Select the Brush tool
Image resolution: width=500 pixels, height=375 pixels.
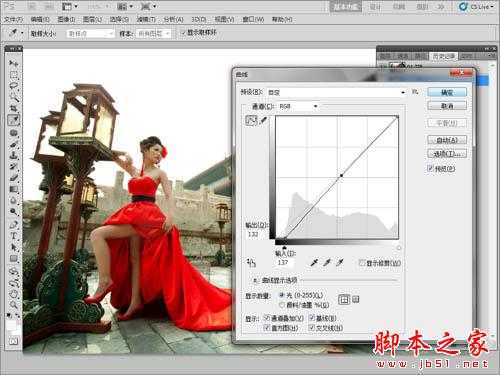[x=14, y=144]
